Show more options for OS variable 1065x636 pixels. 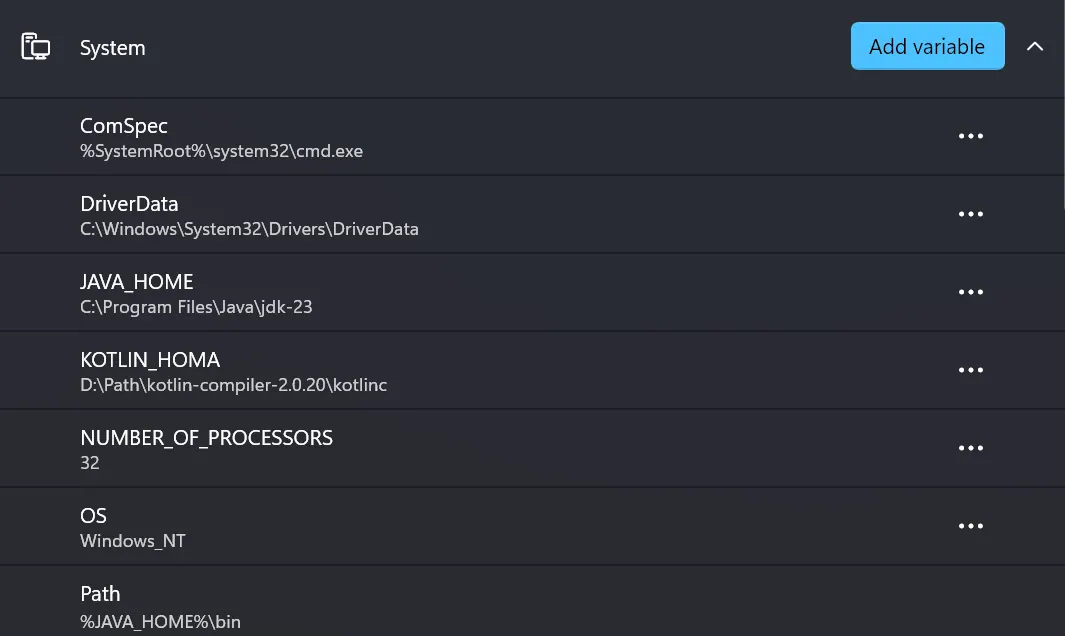(970, 526)
